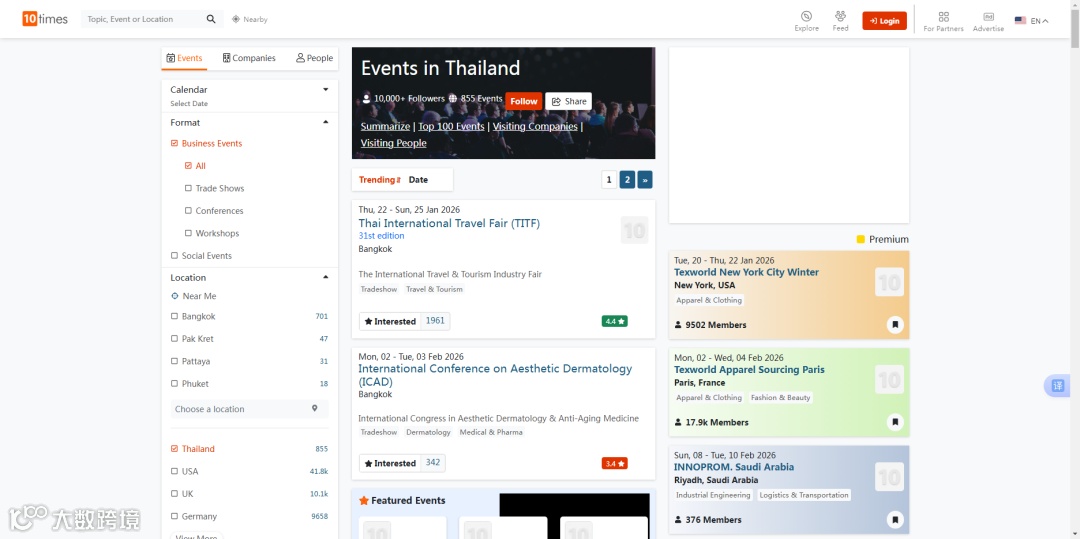Check the Trade Shows filter
Image resolution: width=1080 pixels, height=539 pixels.
tap(188, 188)
